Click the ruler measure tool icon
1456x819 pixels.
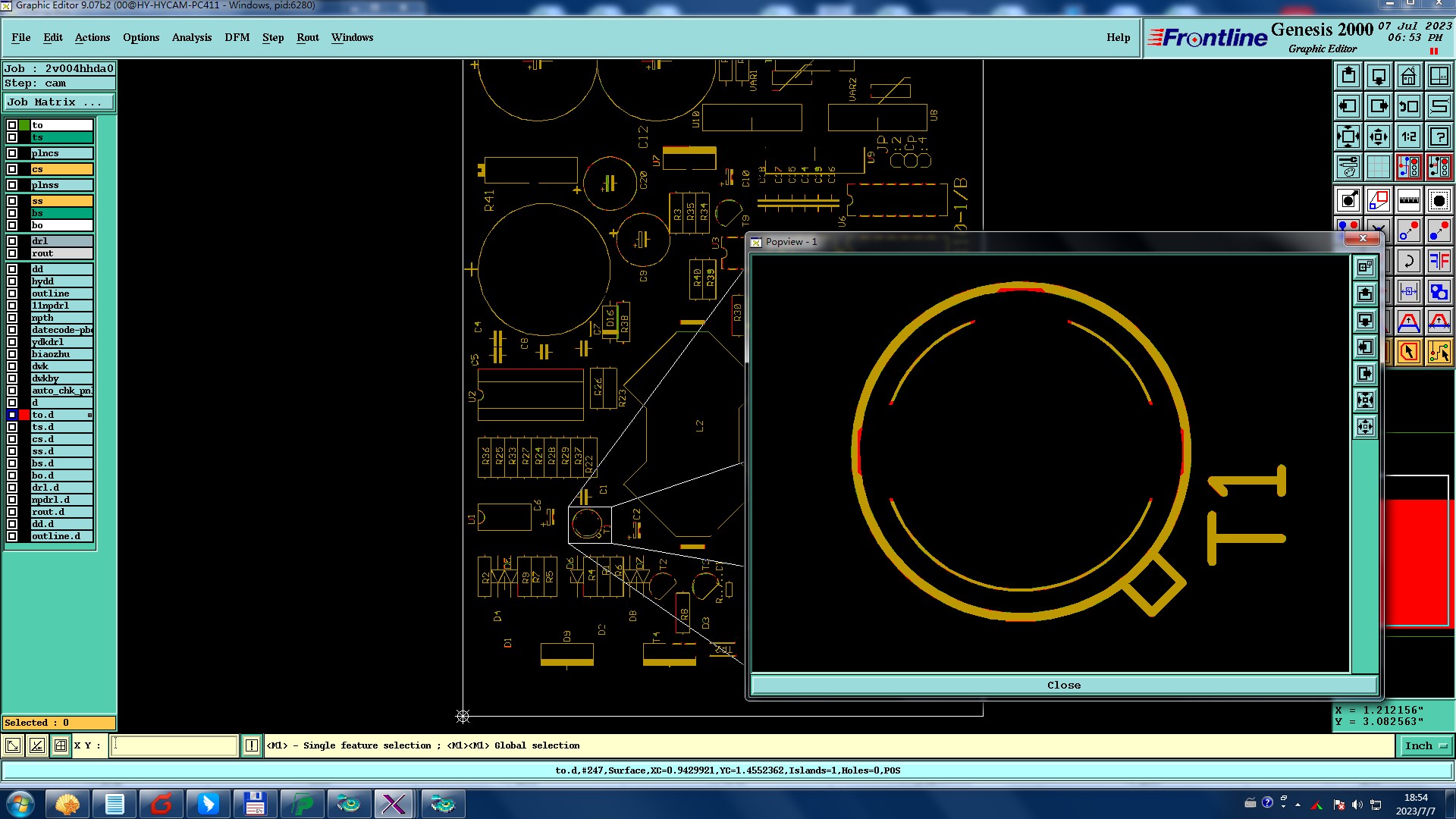(1408, 201)
